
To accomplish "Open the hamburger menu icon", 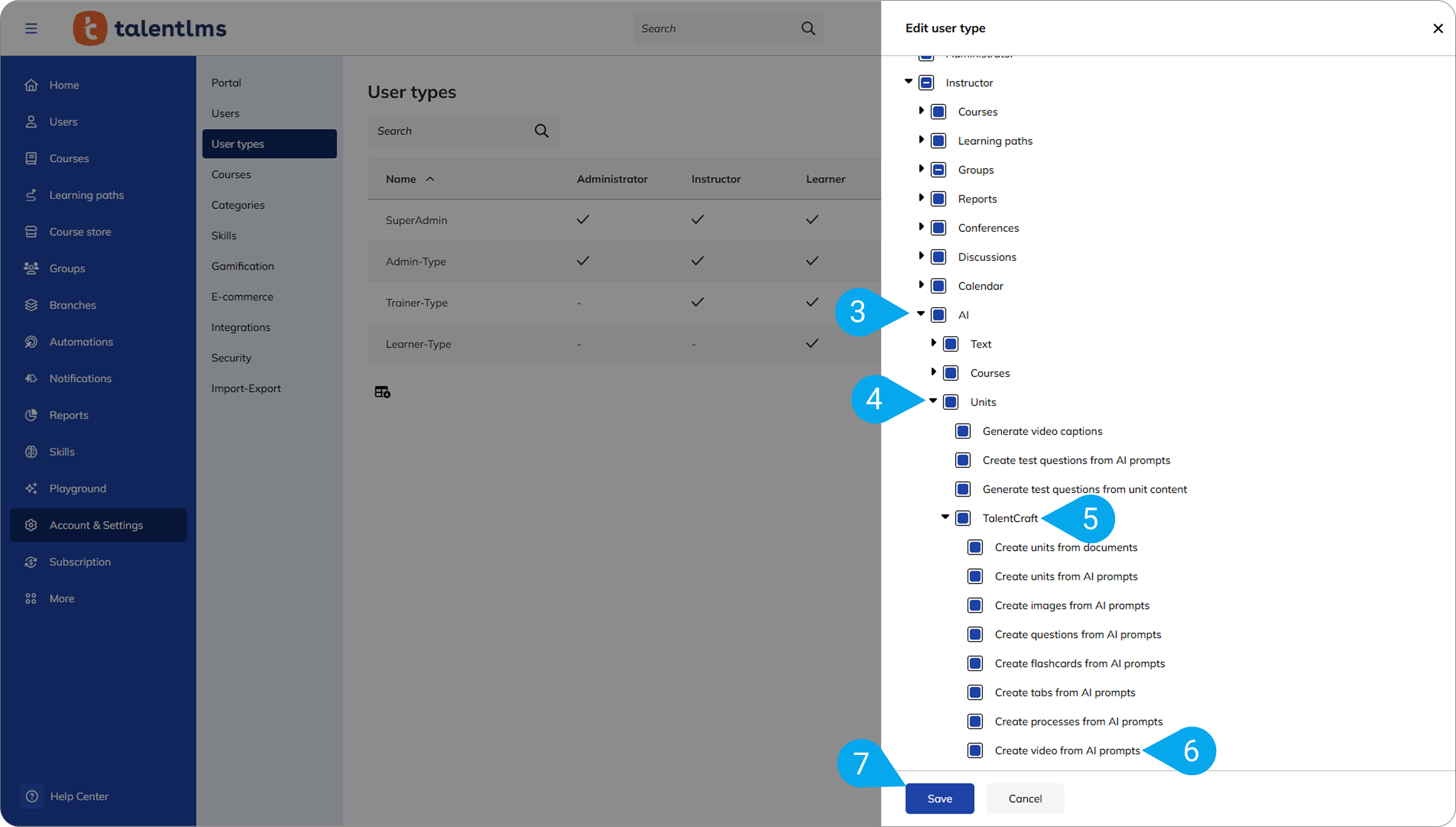I will click(x=31, y=28).
